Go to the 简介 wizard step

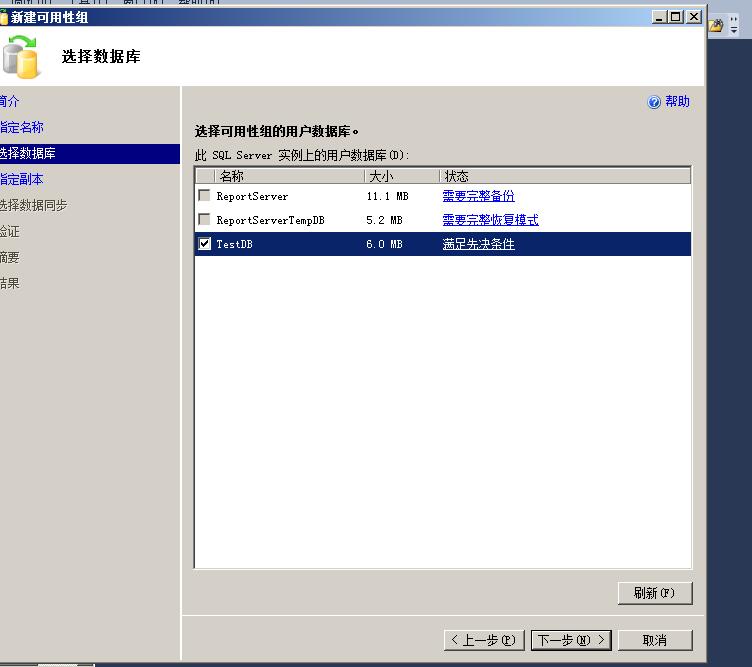pos(9,101)
